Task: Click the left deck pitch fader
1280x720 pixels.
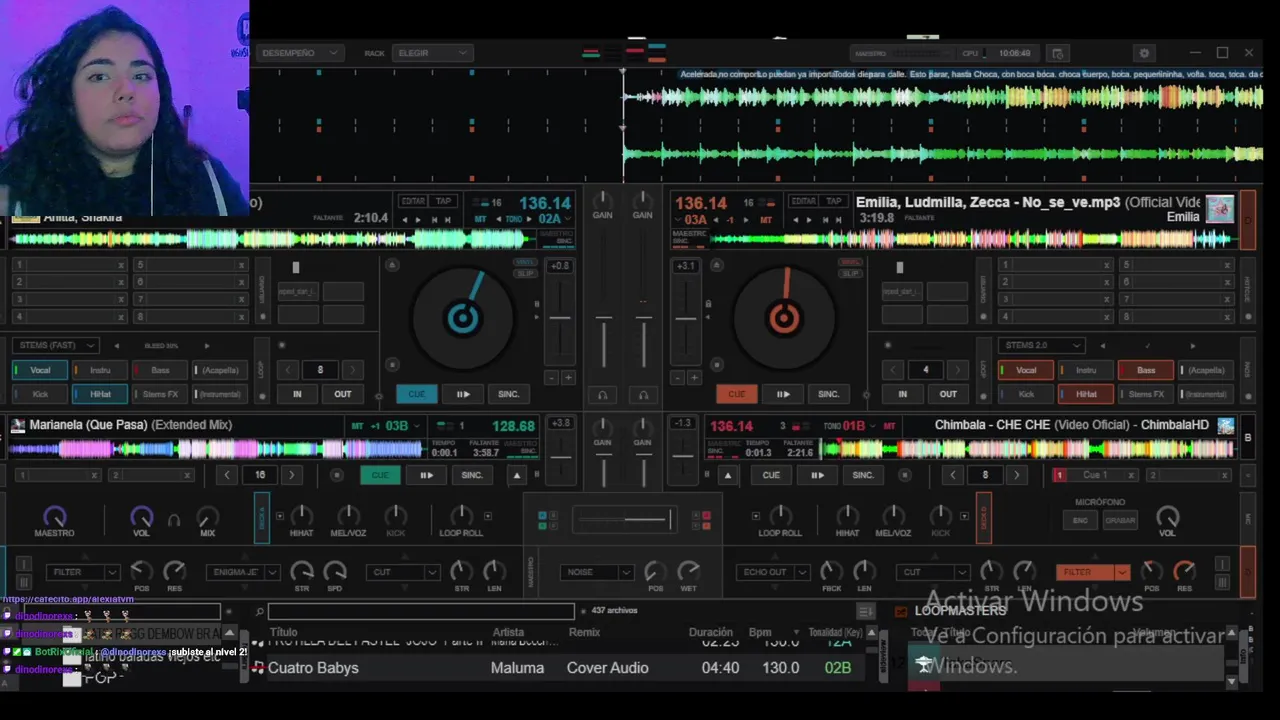Action: (560, 319)
